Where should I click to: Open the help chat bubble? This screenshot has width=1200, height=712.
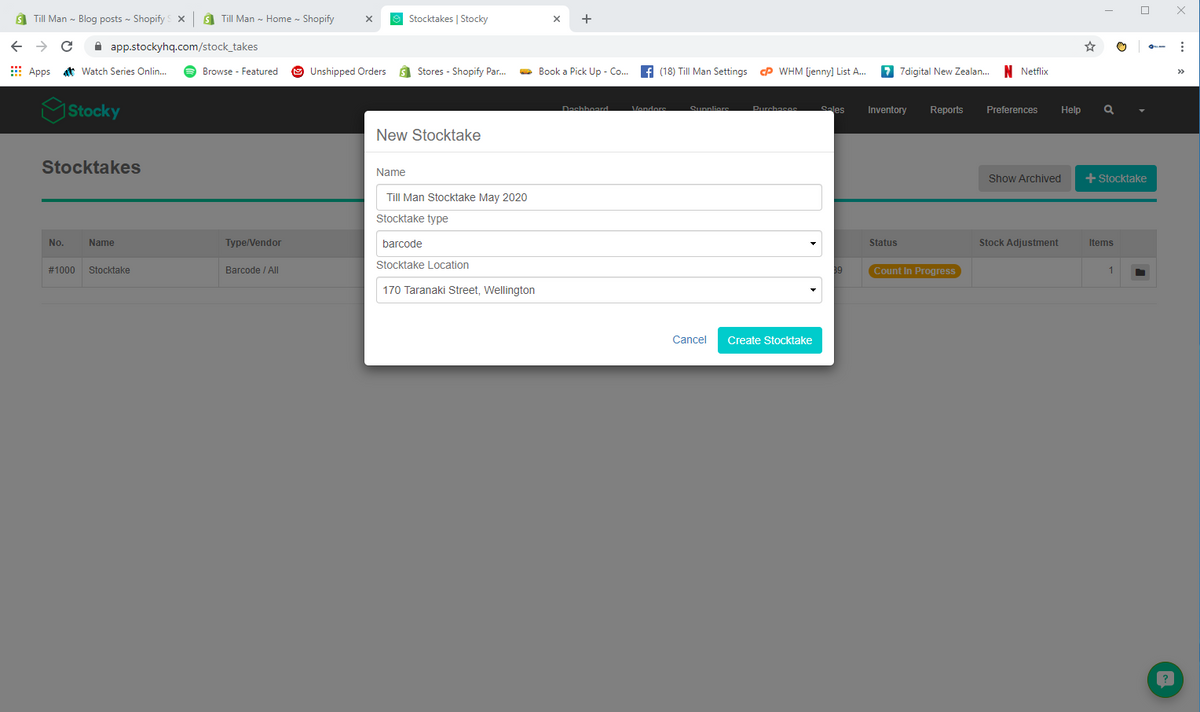pyautogui.click(x=1164, y=679)
